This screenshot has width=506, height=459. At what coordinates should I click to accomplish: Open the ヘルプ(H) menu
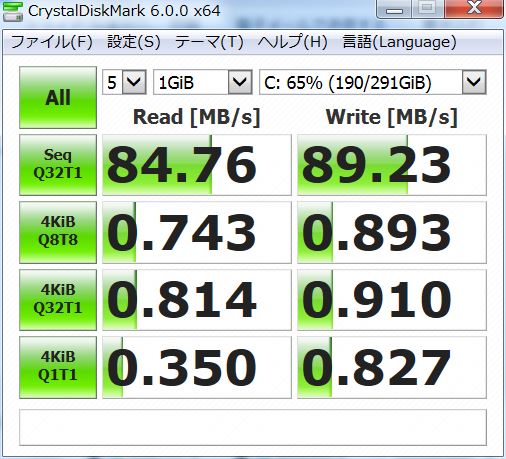[292, 42]
